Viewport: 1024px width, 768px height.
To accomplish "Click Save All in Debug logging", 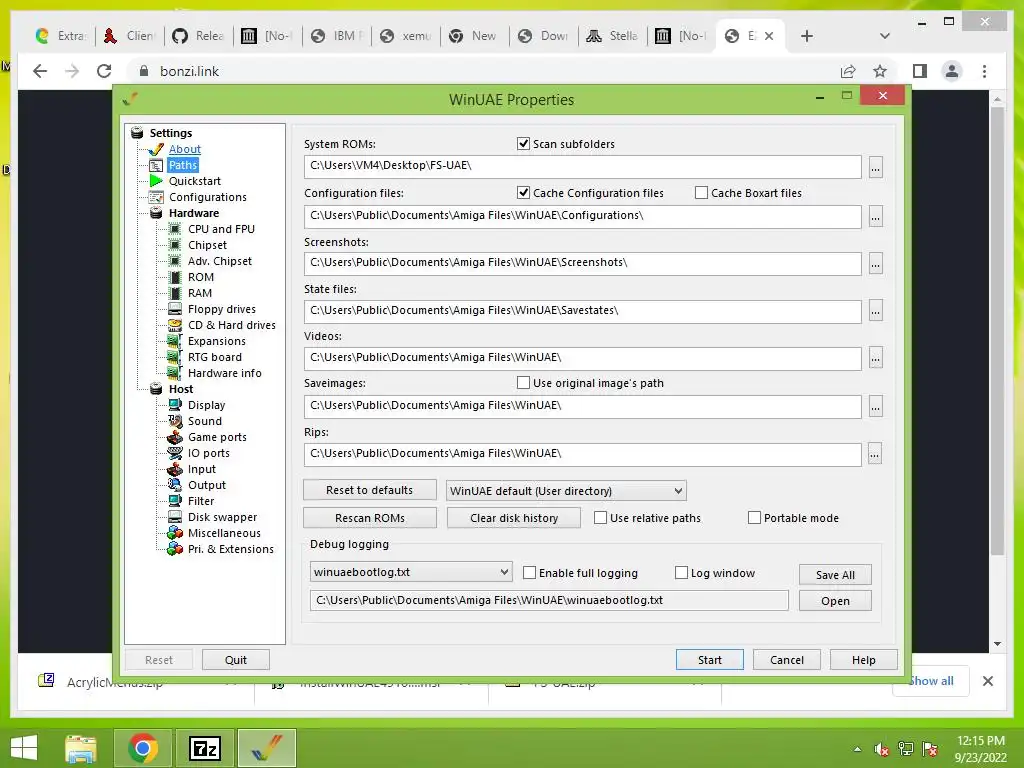I will [x=835, y=575].
